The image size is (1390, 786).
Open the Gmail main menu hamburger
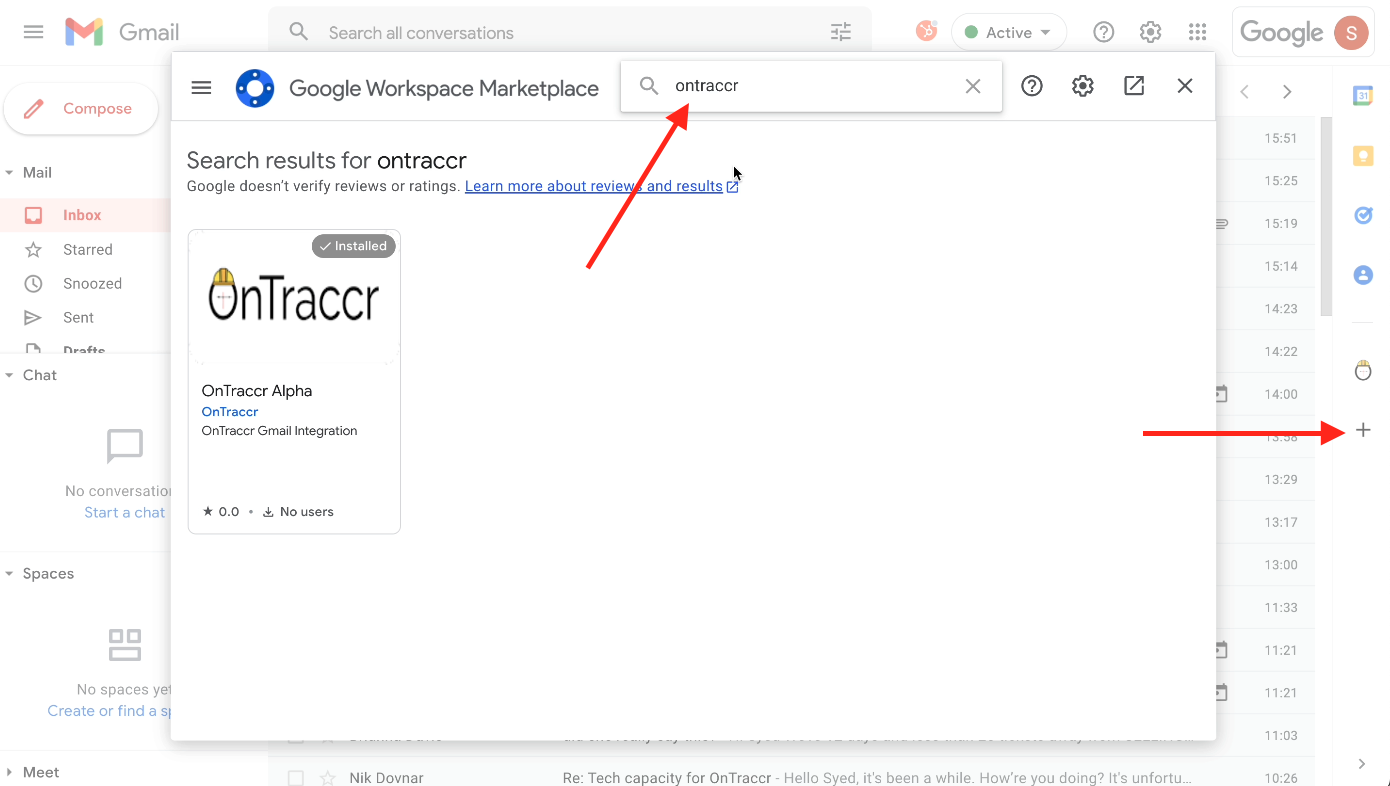[x=33, y=32]
